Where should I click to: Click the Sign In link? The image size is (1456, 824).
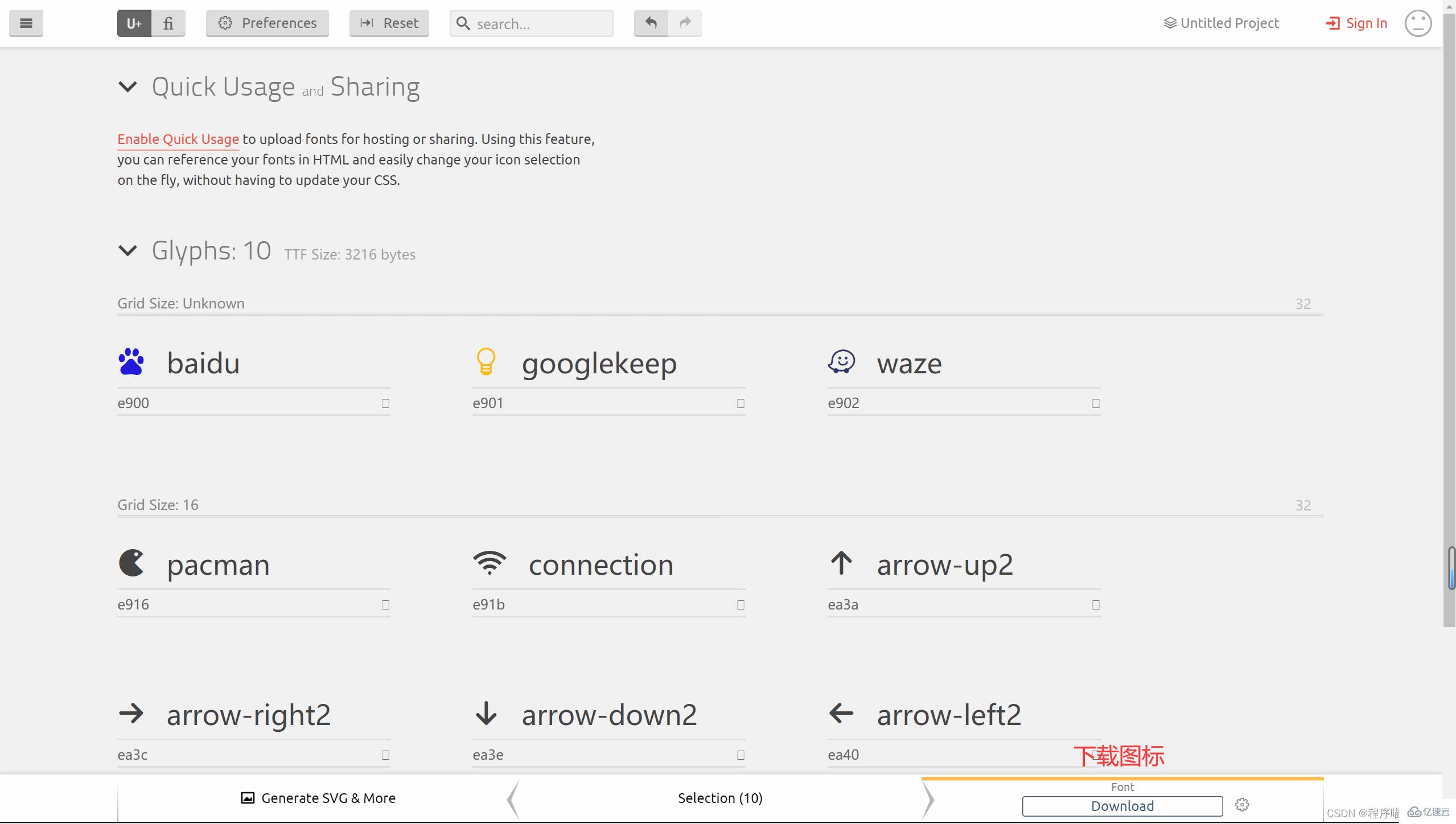1356,23
